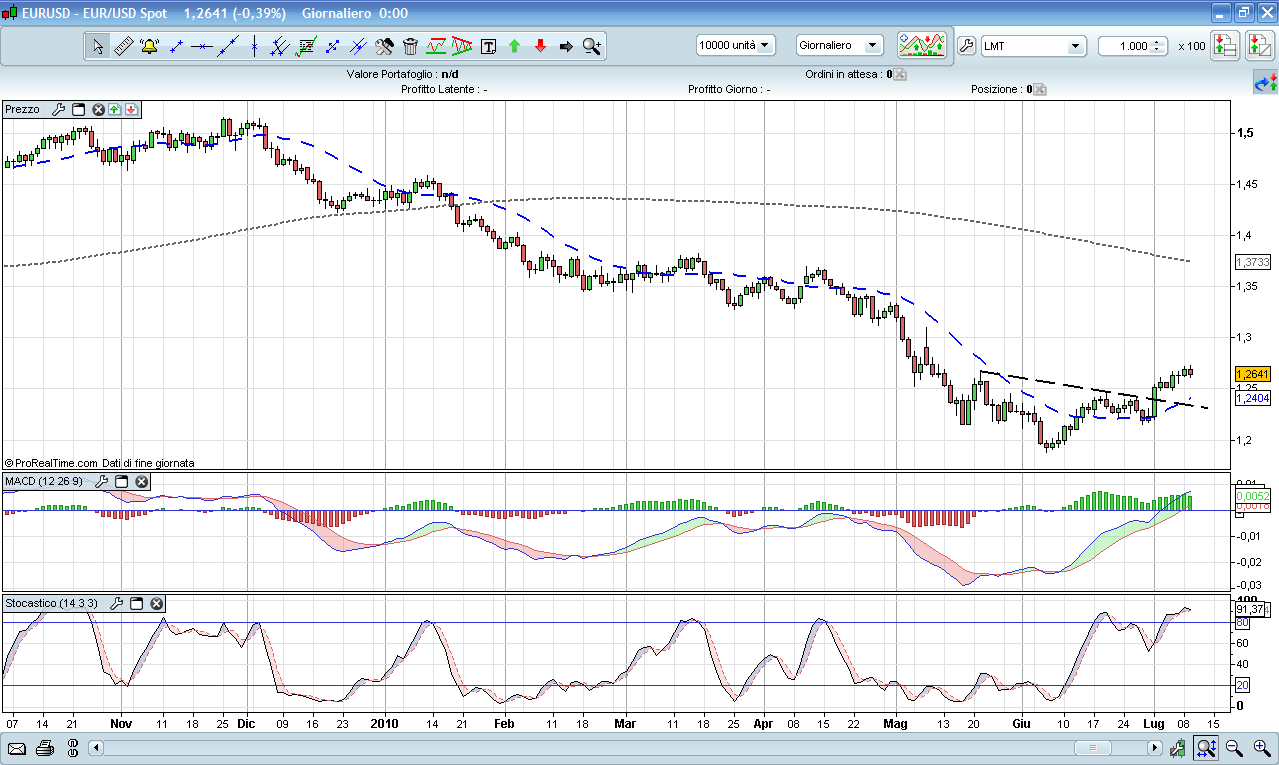
Task: Click the zoom out magnifier at bottom right
Action: (1234, 748)
